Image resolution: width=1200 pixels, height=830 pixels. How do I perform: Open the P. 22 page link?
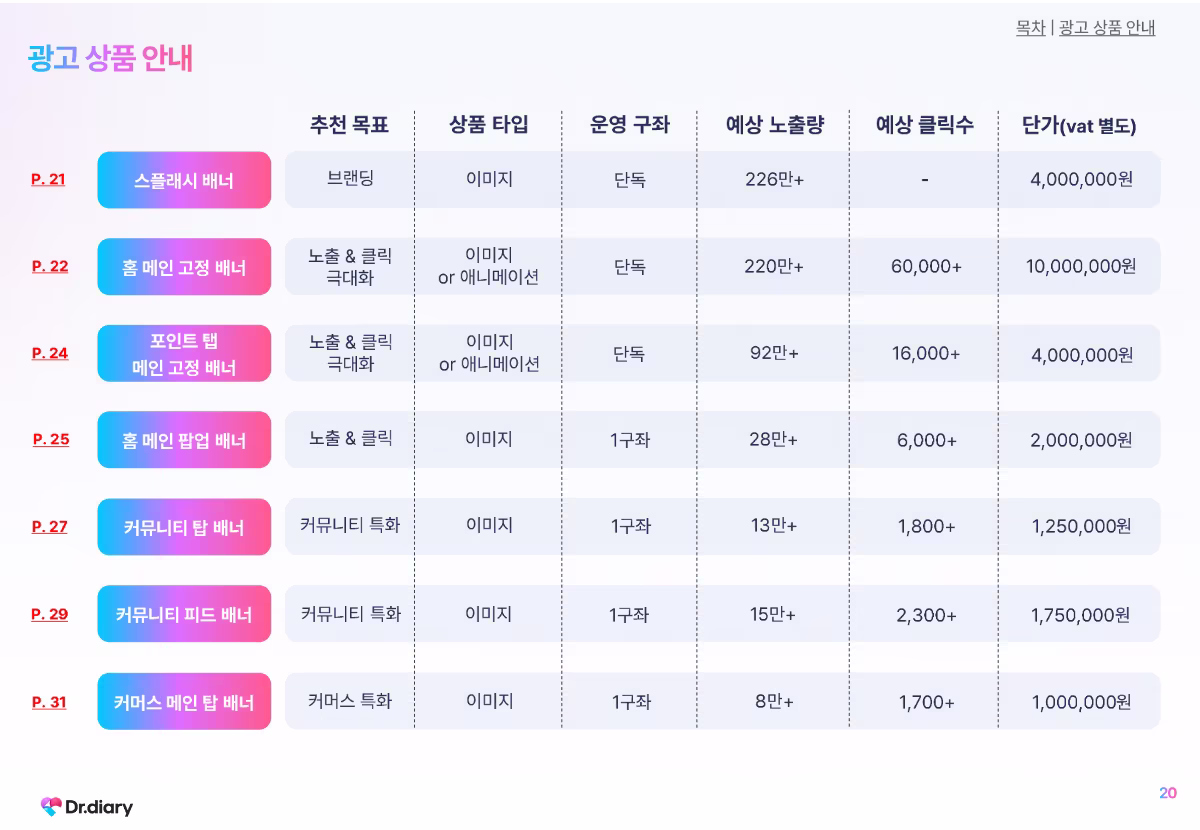click(x=50, y=266)
